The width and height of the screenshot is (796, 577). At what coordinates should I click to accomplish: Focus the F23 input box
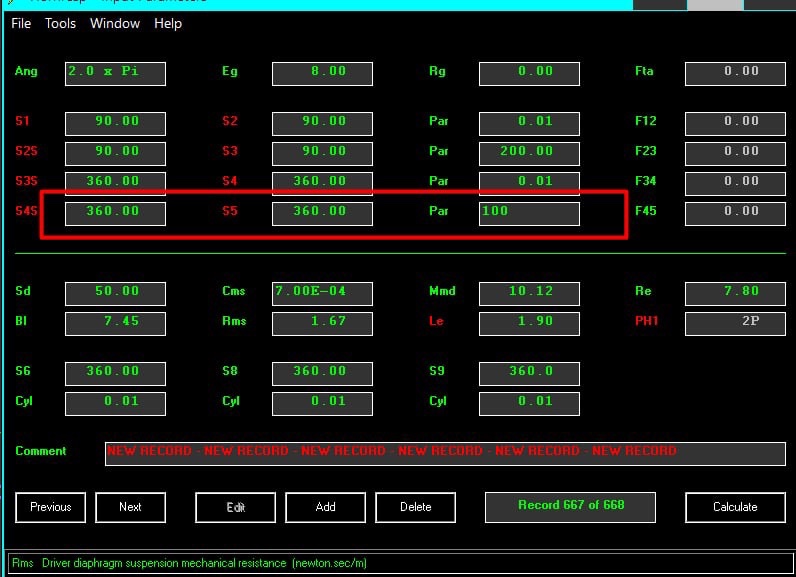[x=735, y=154]
